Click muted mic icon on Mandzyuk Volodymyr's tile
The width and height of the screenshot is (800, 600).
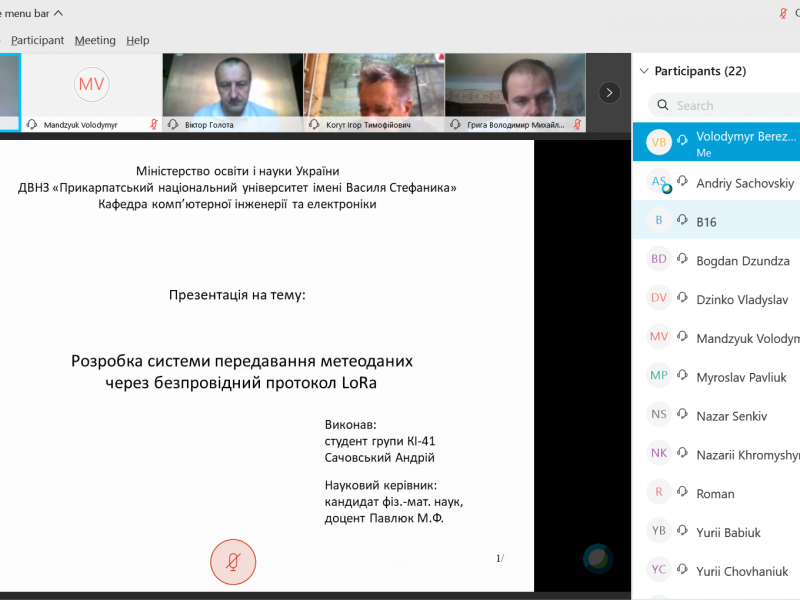click(x=153, y=125)
